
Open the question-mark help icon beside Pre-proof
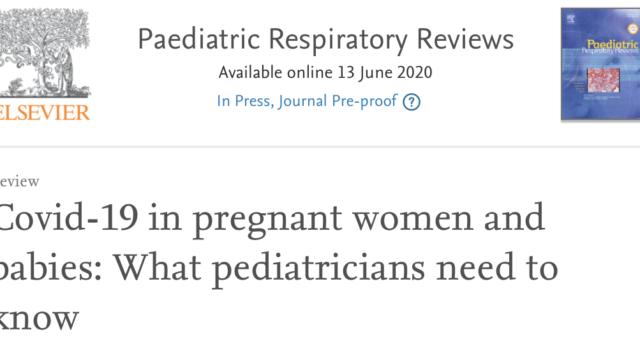(x=411, y=102)
